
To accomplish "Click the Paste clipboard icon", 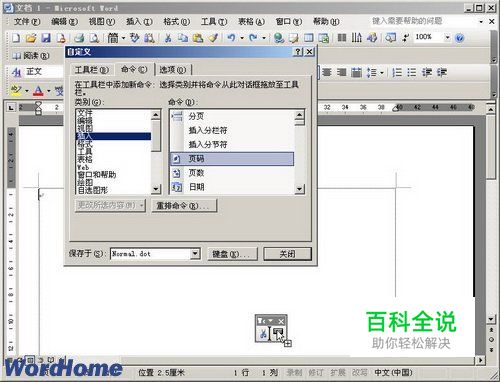I will (x=198, y=38).
